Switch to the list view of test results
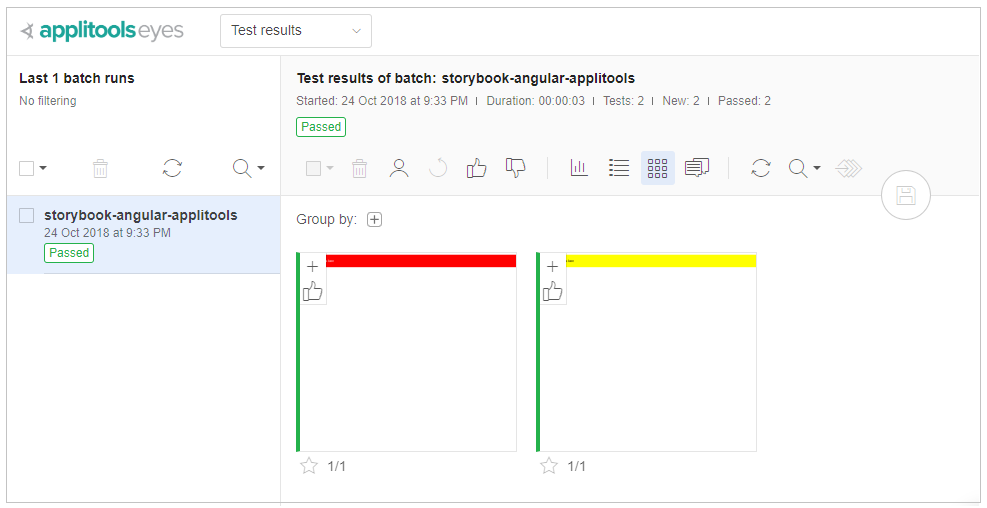The height and width of the screenshot is (508, 987). 619,168
